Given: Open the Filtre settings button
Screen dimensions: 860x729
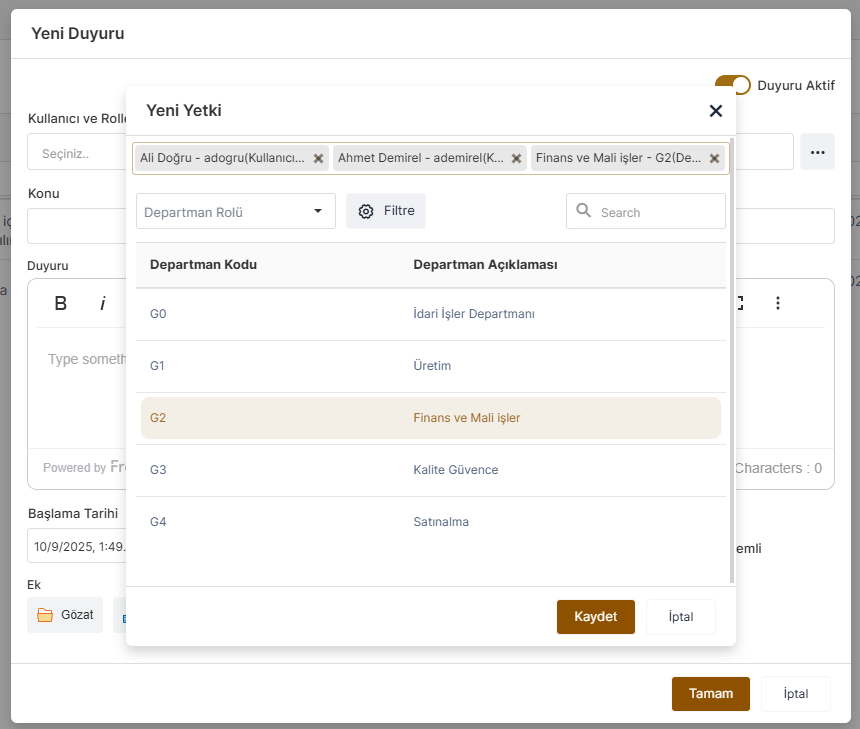Looking at the screenshot, I should point(386,211).
